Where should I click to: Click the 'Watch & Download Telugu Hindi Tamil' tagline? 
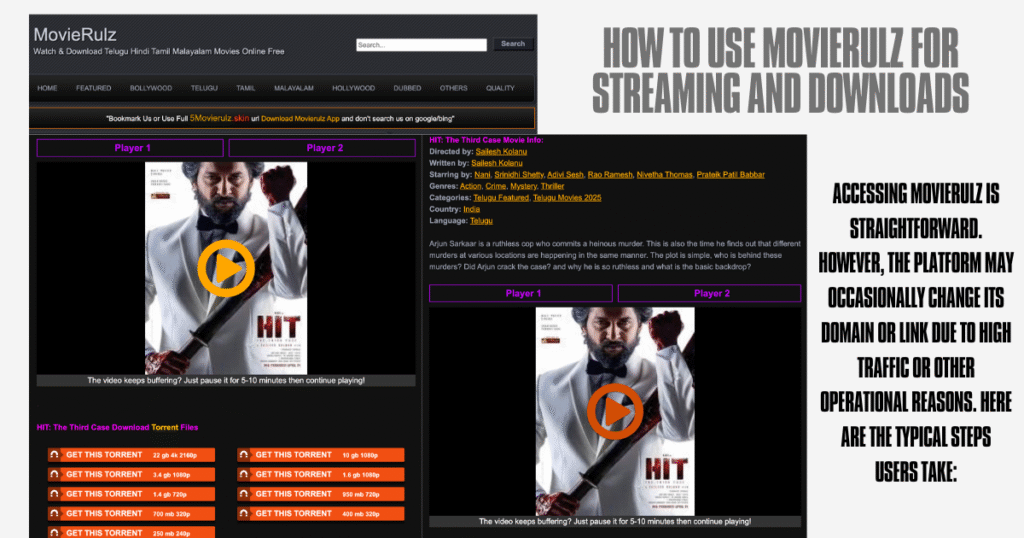click(159, 52)
